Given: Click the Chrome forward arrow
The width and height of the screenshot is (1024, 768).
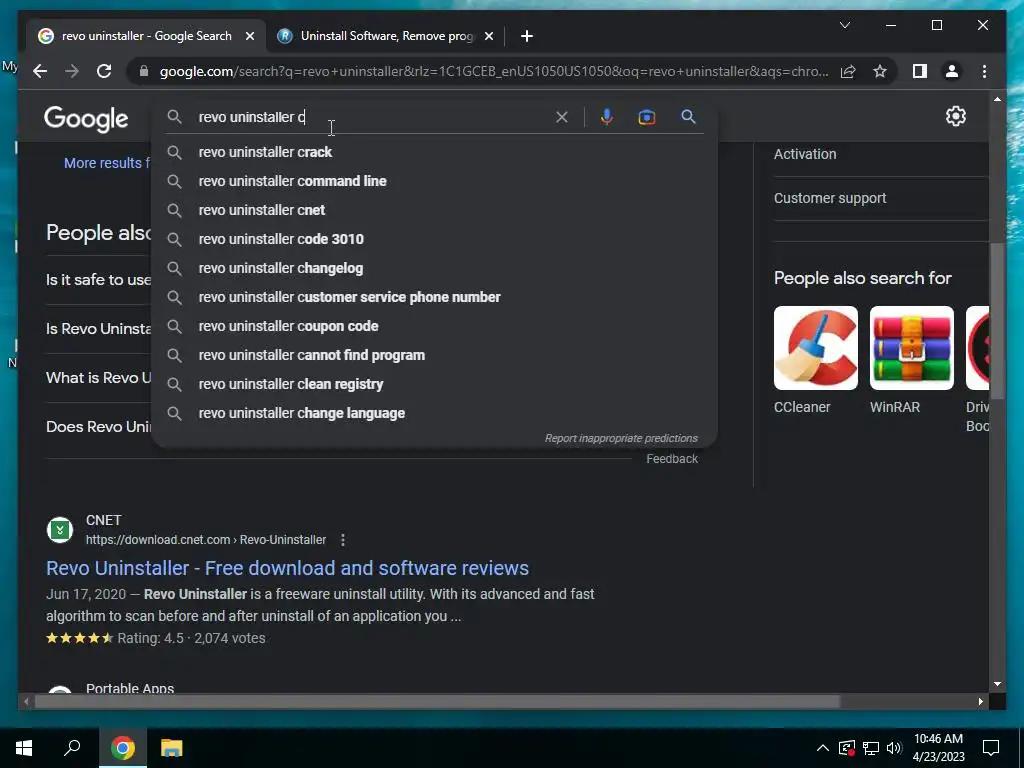Looking at the screenshot, I should 72,71.
